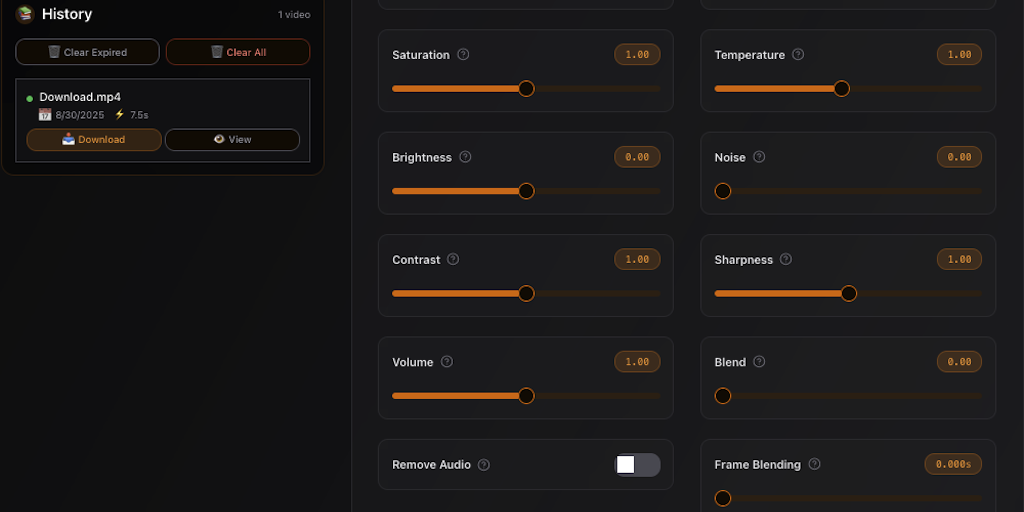
Task: Click the Frame Blending slider handle
Action: point(722,498)
